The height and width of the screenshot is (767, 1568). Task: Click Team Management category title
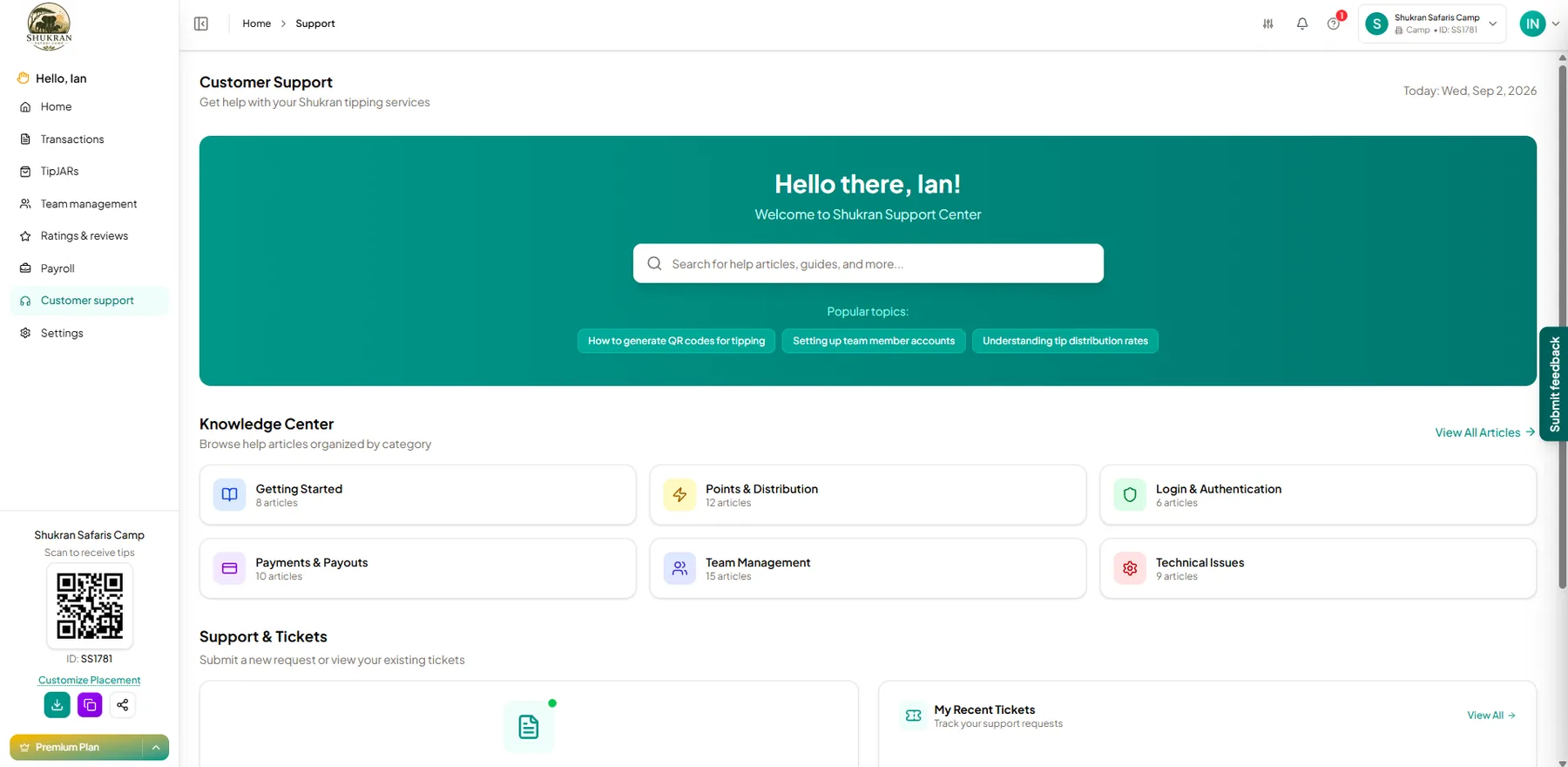[x=758, y=562]
